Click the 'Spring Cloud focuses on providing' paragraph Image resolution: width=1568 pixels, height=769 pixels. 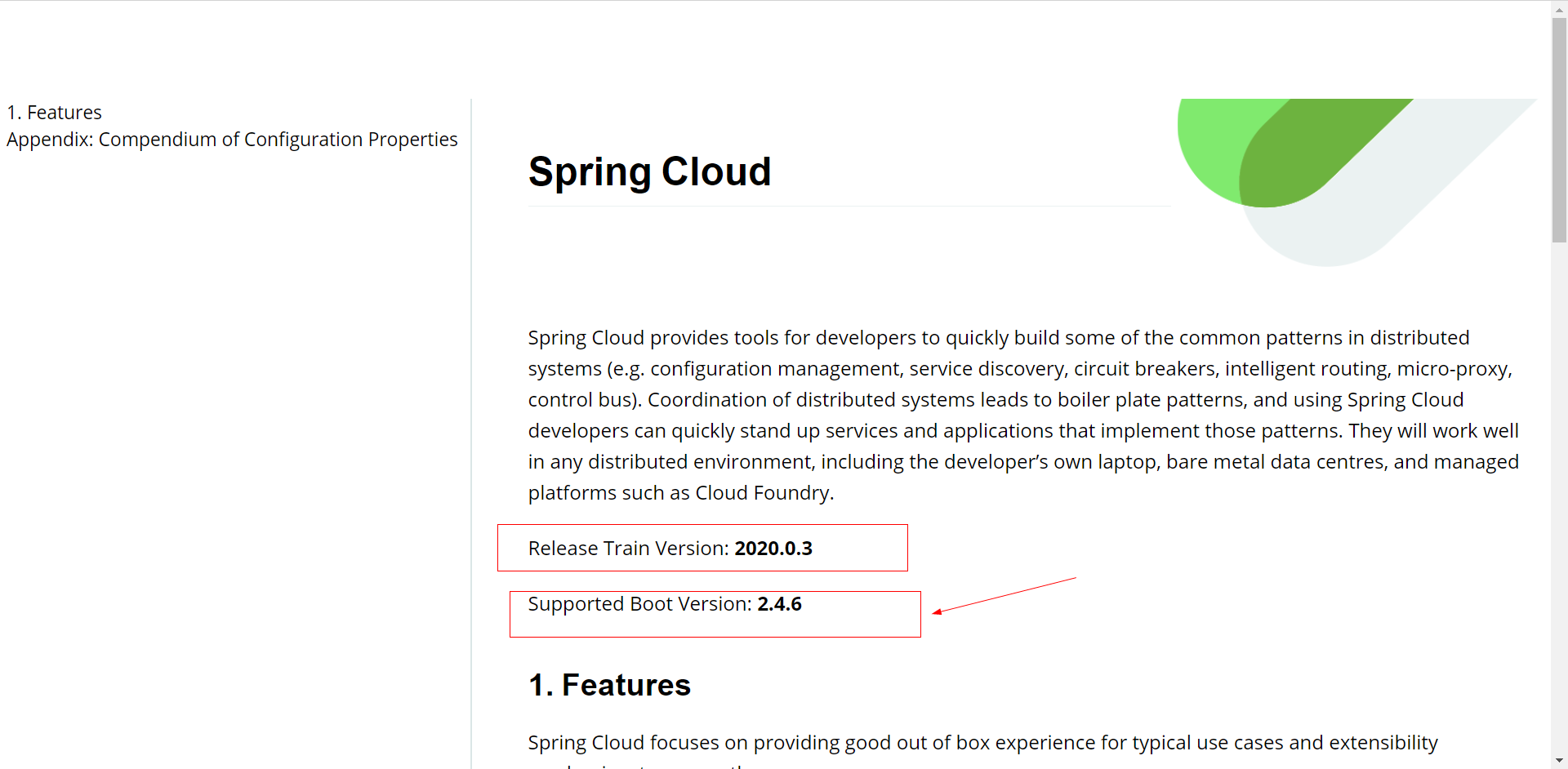coord(980,743)
